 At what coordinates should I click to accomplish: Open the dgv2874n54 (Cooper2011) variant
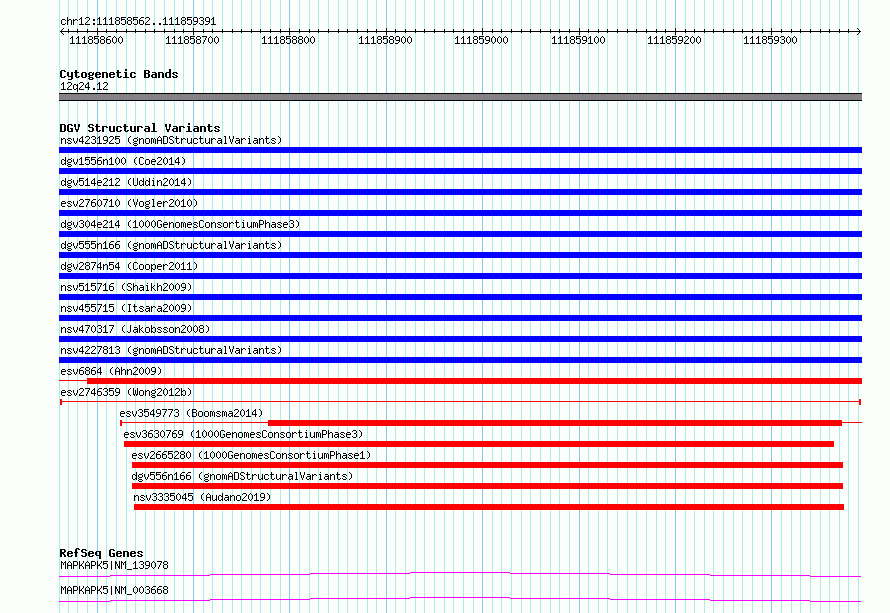click(x=129, y=266)
